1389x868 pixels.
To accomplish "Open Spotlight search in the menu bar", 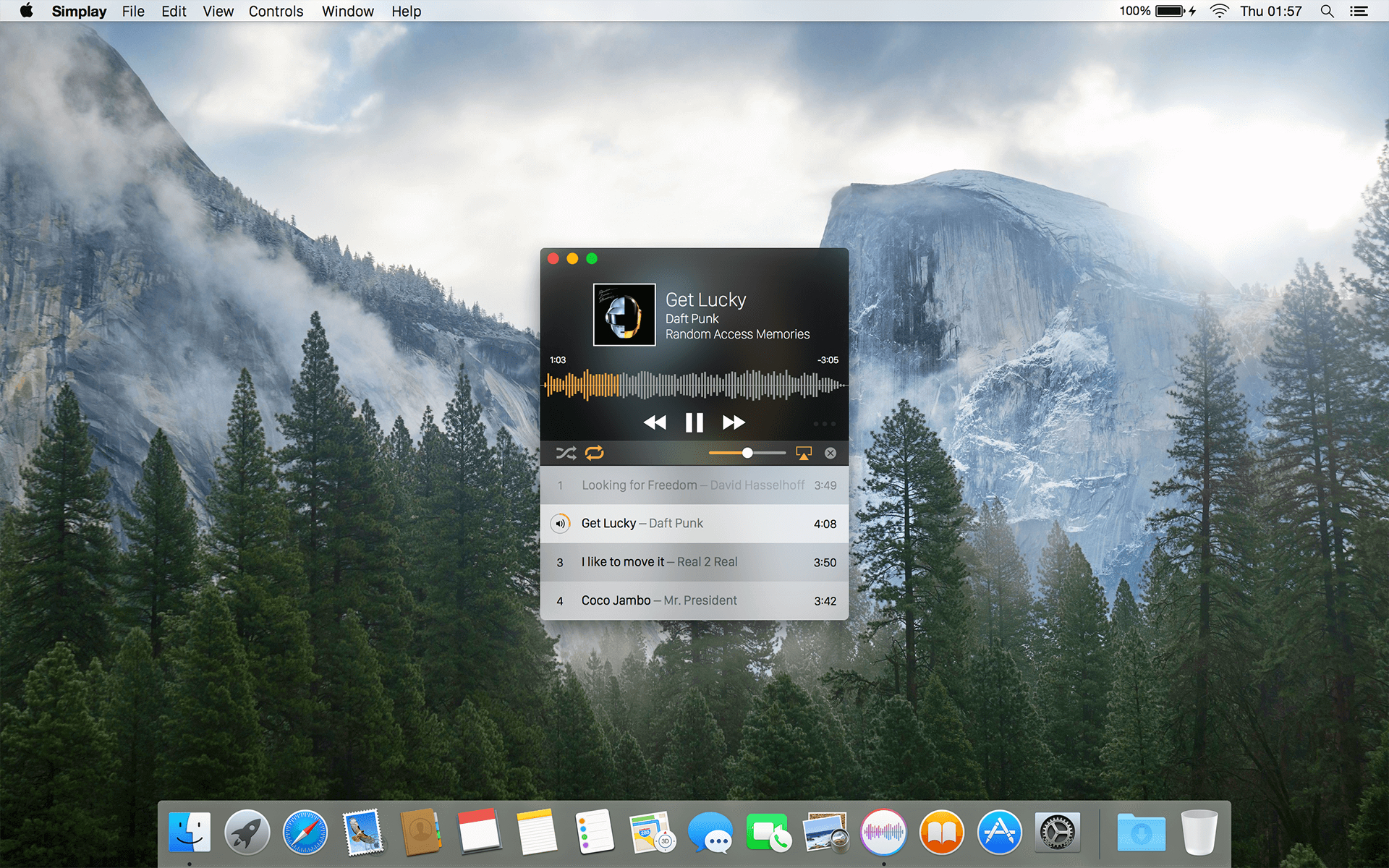I will pos(1327,11).
